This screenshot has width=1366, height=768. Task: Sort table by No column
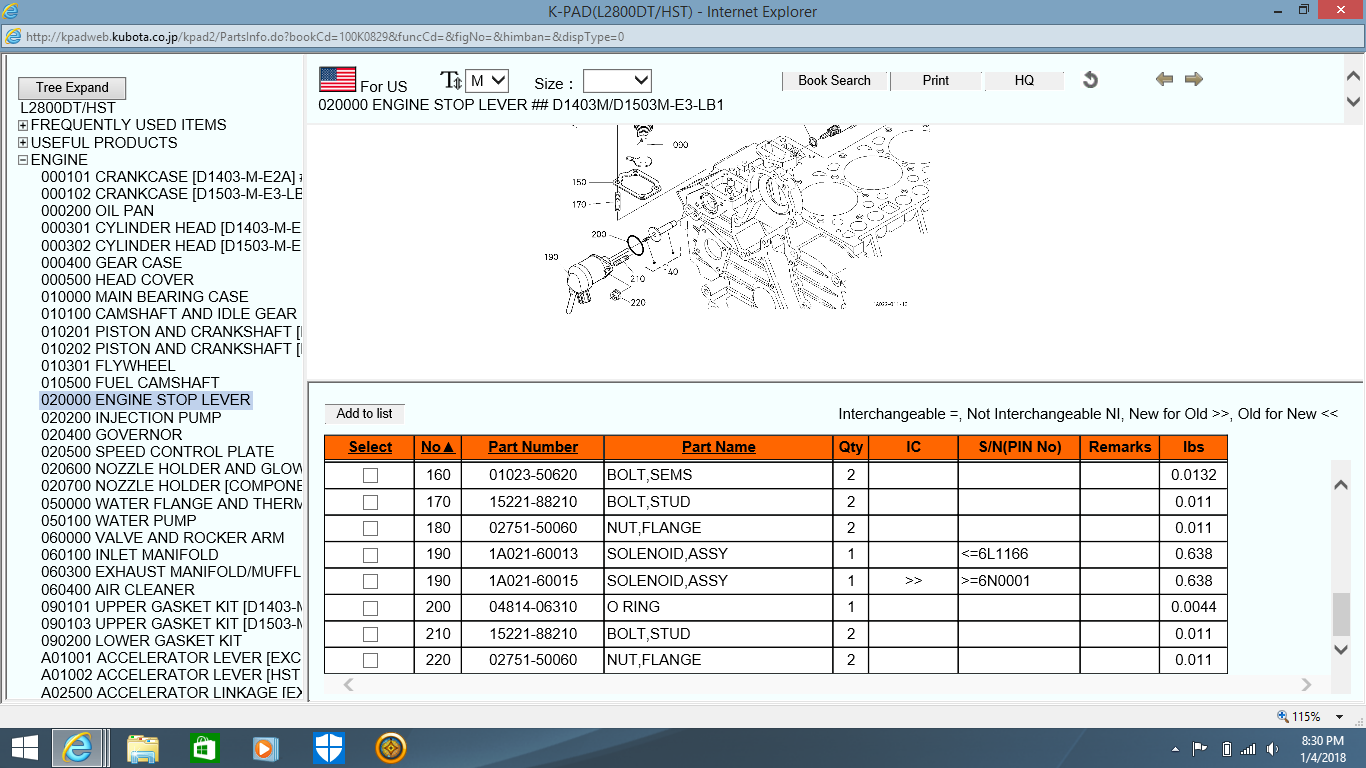pos(438,447)
